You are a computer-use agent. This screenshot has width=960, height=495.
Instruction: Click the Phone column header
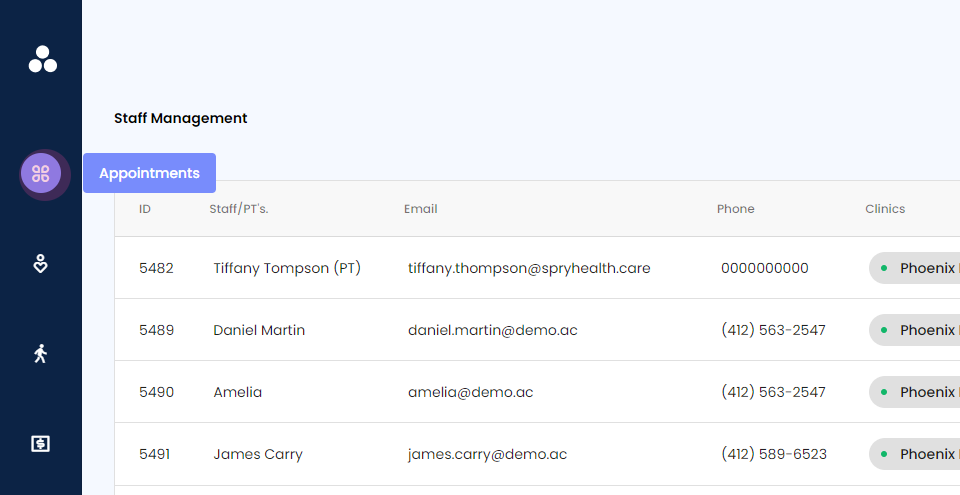click(735, 209)
